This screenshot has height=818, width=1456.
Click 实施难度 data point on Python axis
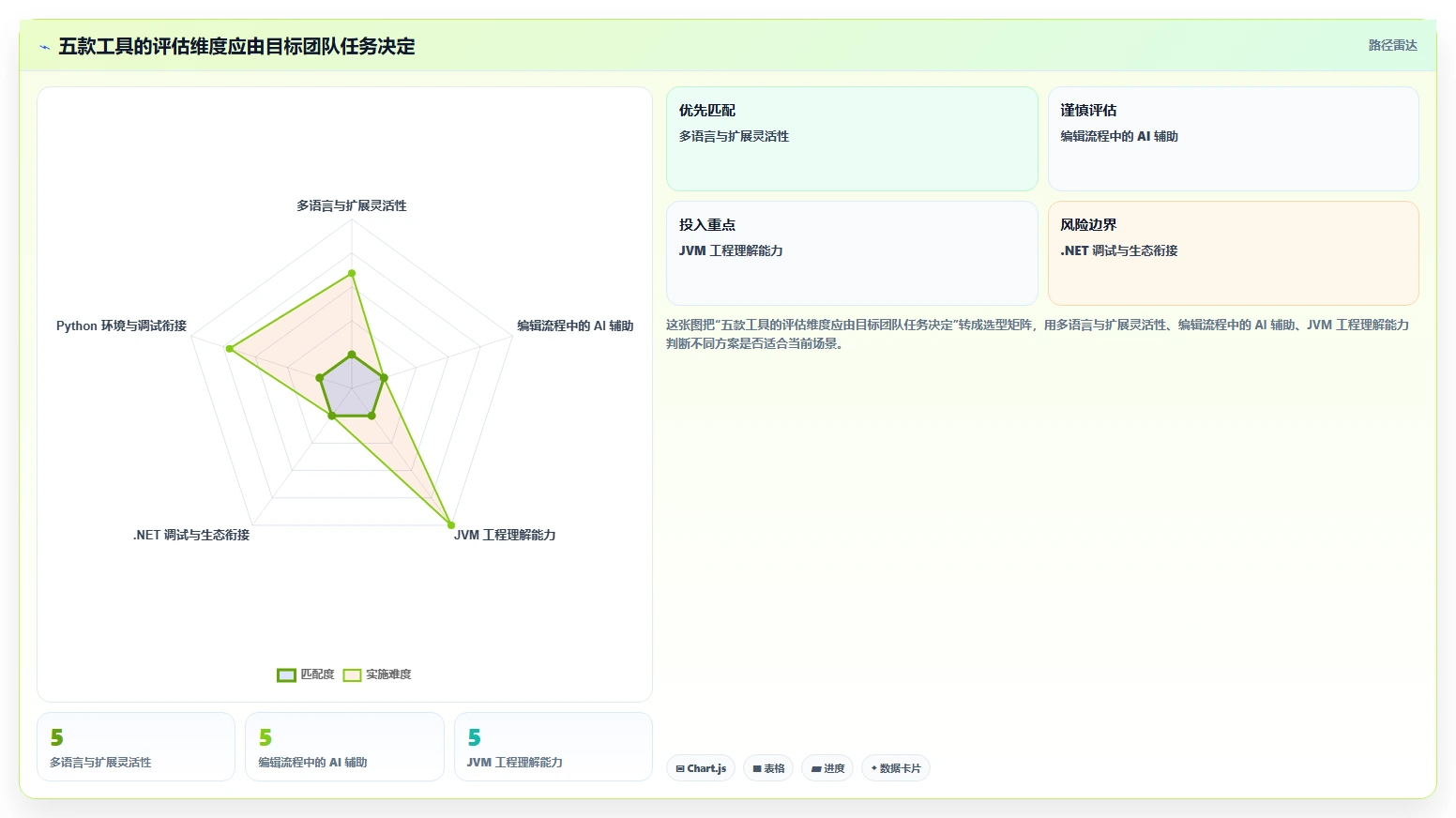pos(229,349)
